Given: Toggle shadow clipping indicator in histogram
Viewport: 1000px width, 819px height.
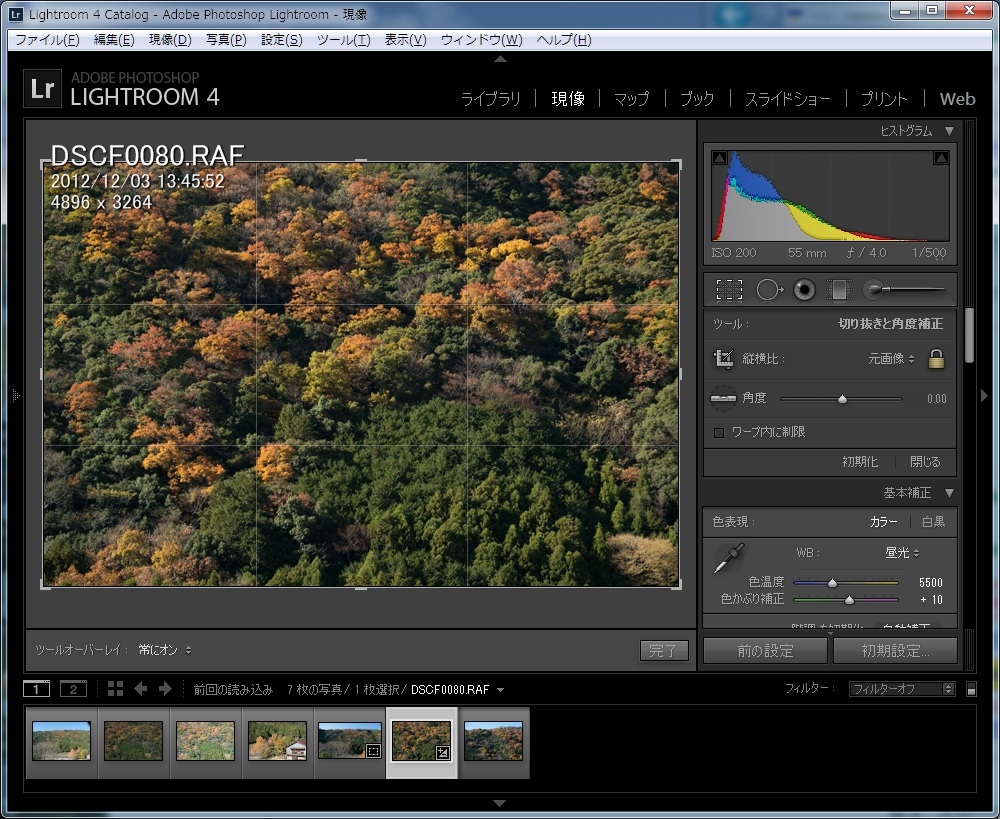Looking at the screenshot, I should [720, 158].
